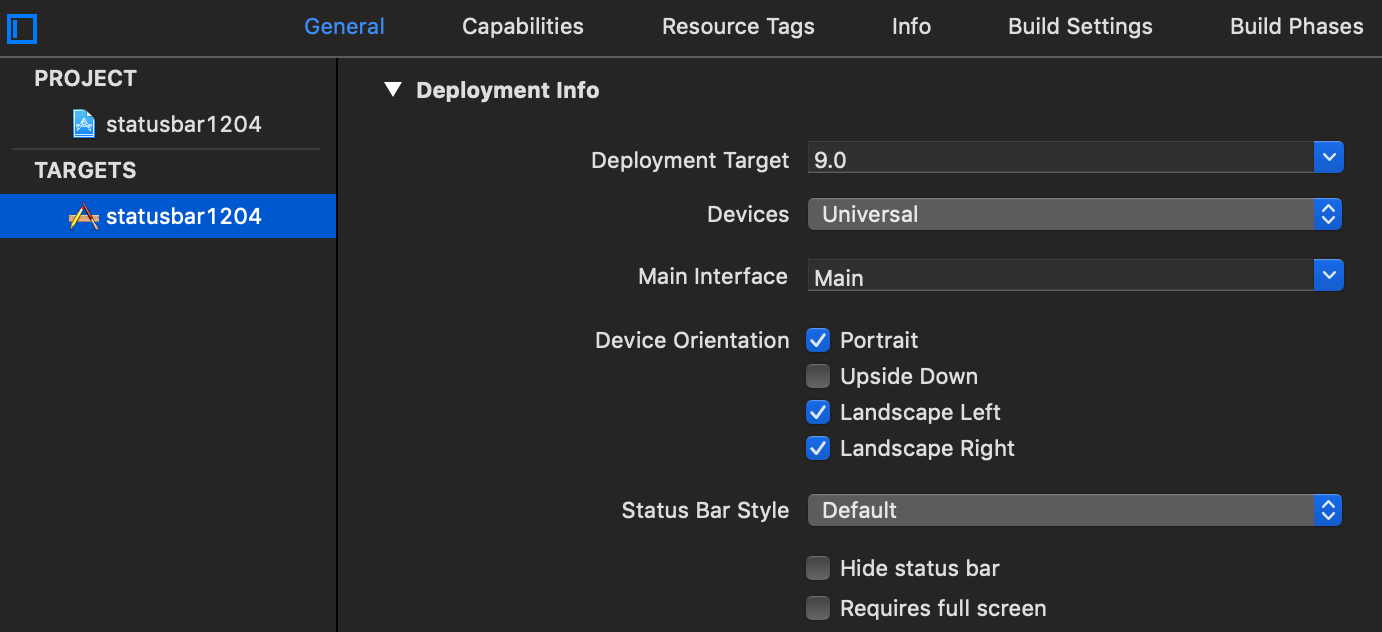
Task: Enable the Upside Down orientation checkbox
Action: point(818,376)
